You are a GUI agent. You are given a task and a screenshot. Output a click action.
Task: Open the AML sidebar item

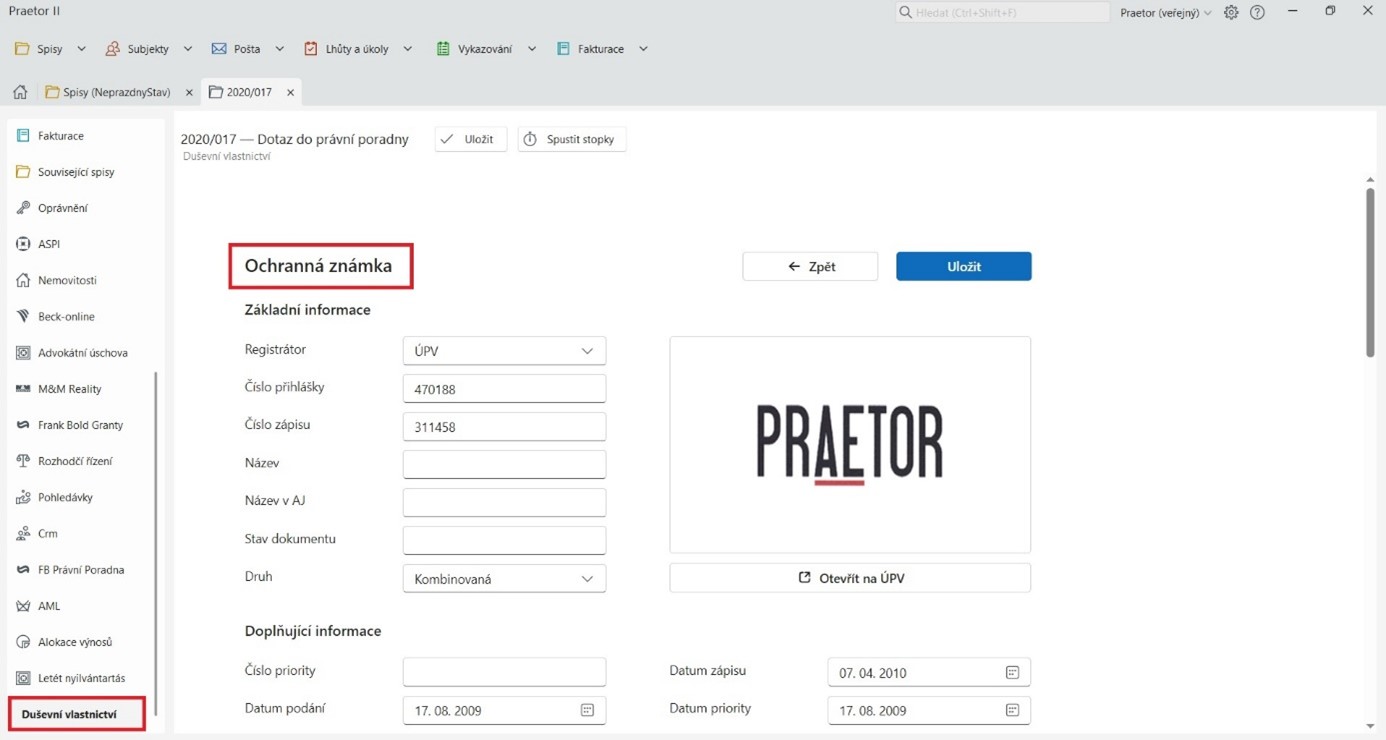coord(48,606)
